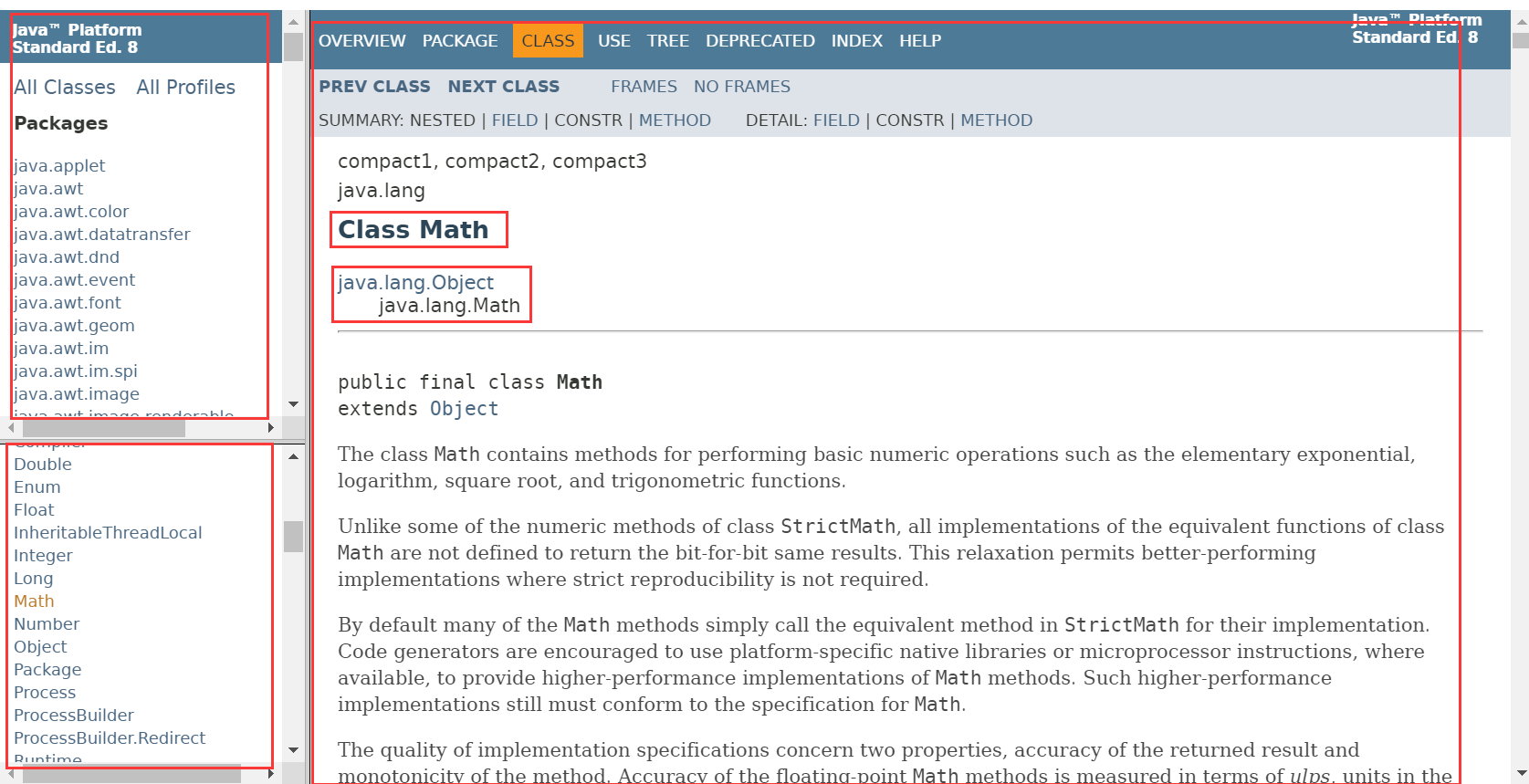Go to PREV CLASS
1529x784 pixels.
tap(374, 87)
